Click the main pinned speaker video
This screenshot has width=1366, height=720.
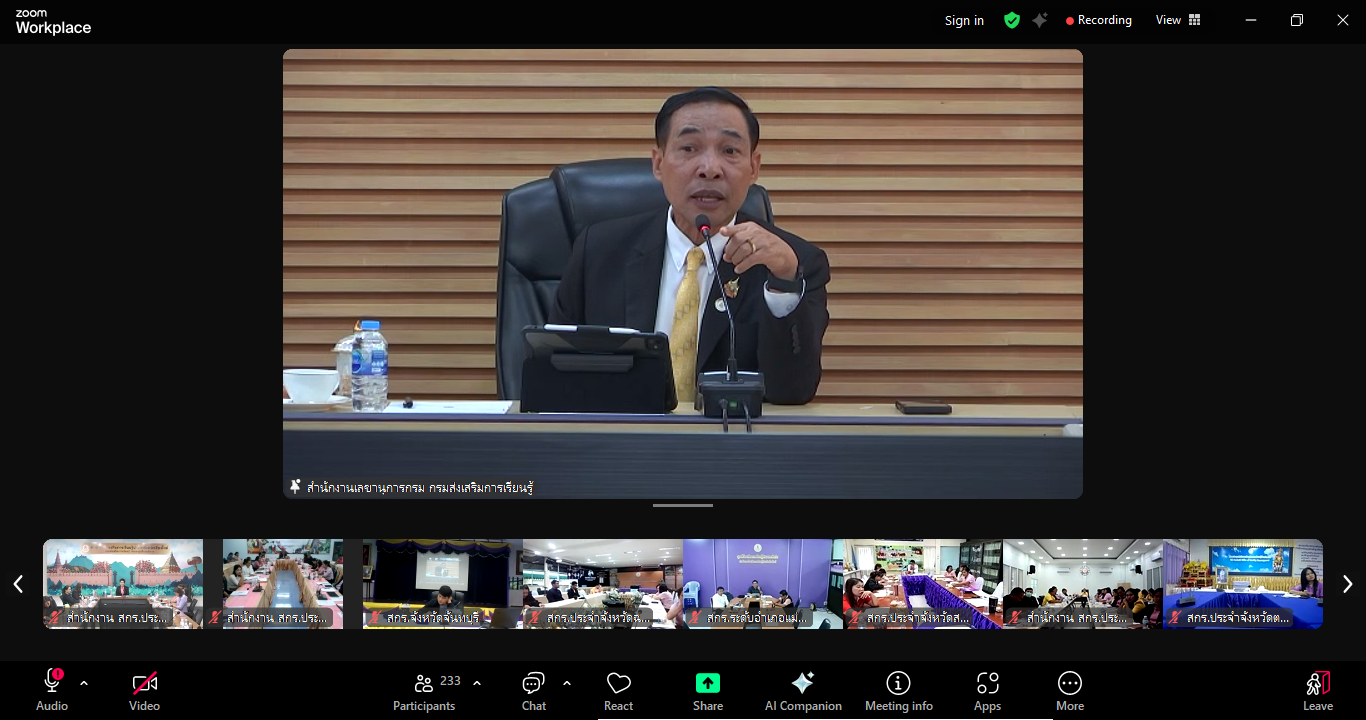683,274
